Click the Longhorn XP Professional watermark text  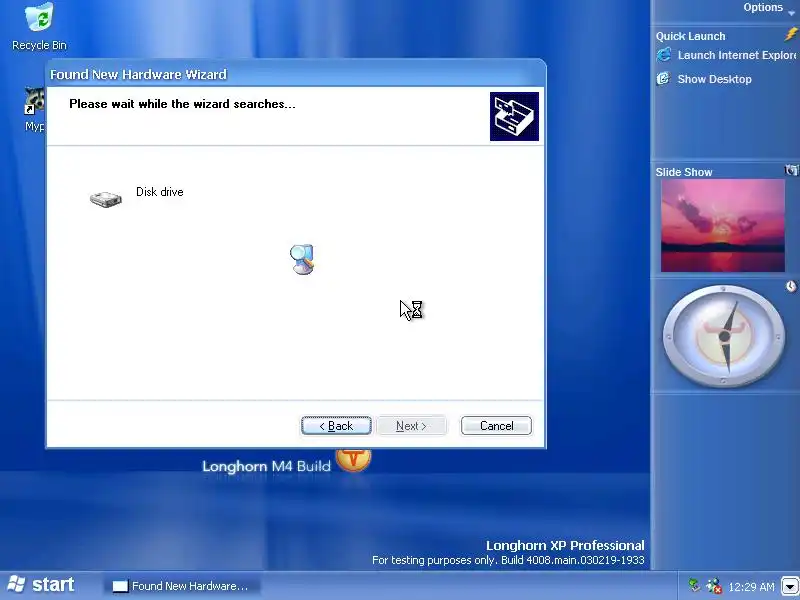pyautogui.click(x=565, y=545)
